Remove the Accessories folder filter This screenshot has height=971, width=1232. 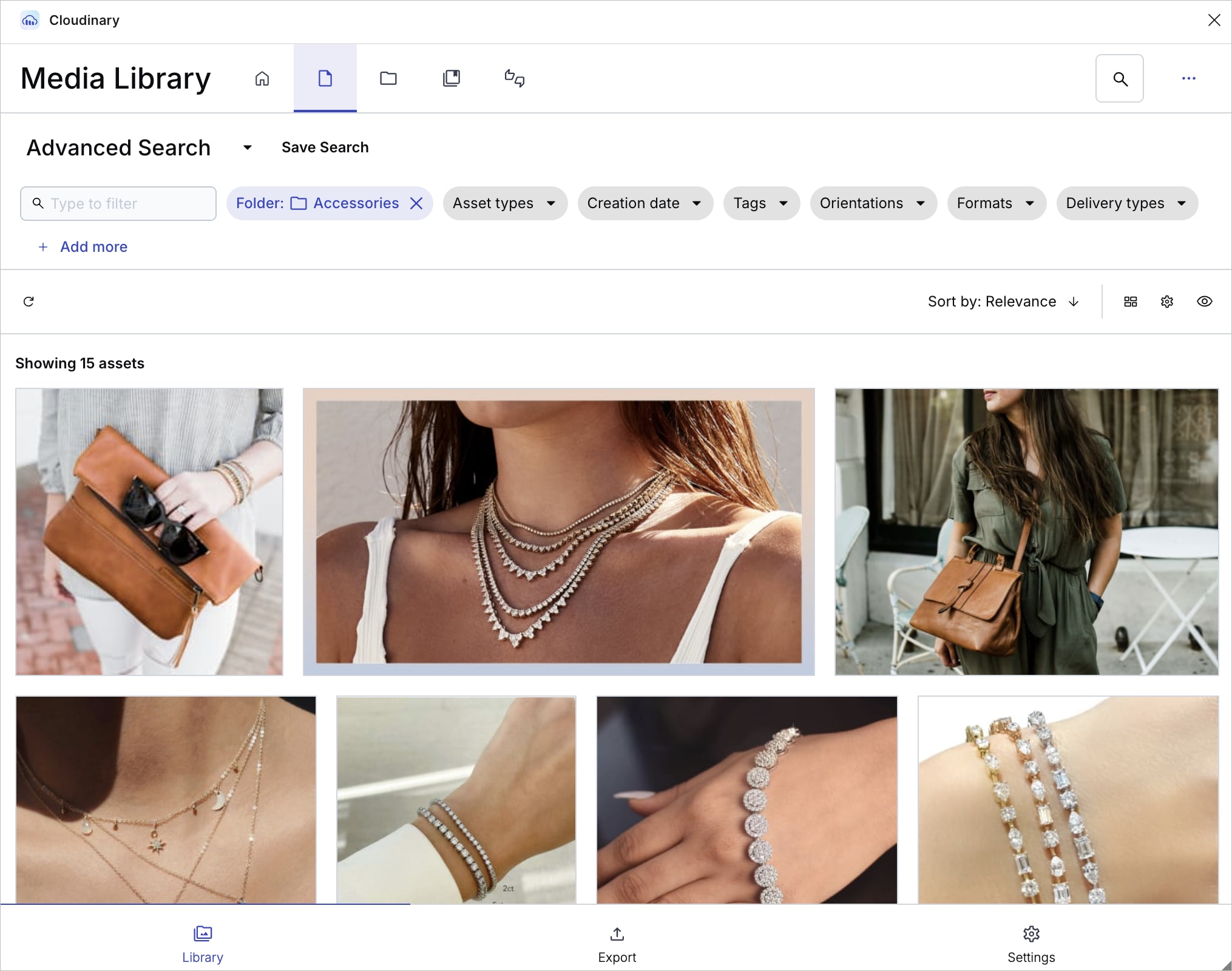click(416, 203)
